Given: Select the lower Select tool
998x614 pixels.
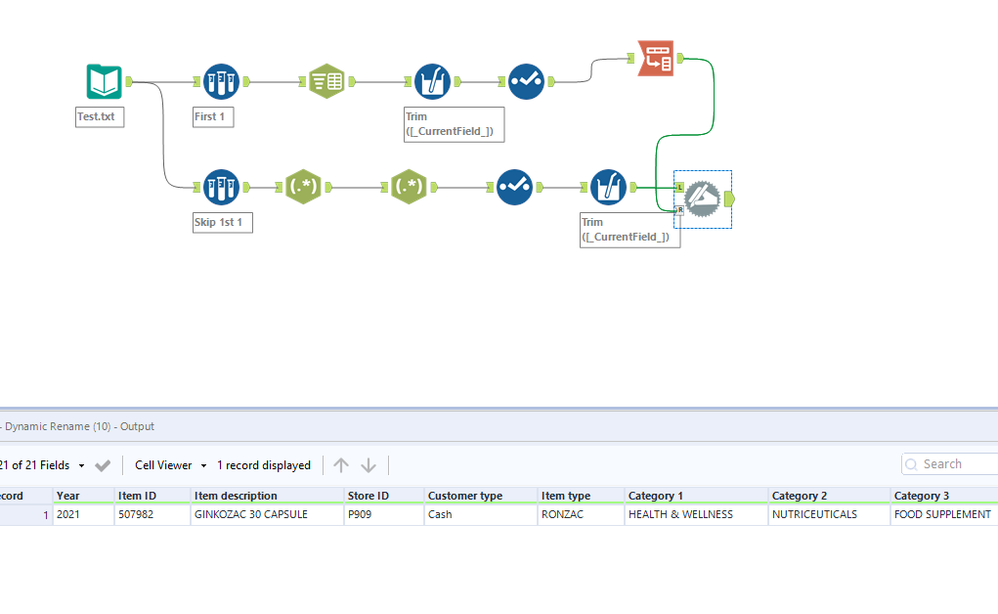Looking at the screenshot, I should pyautogui.click(x=514, y=187).
